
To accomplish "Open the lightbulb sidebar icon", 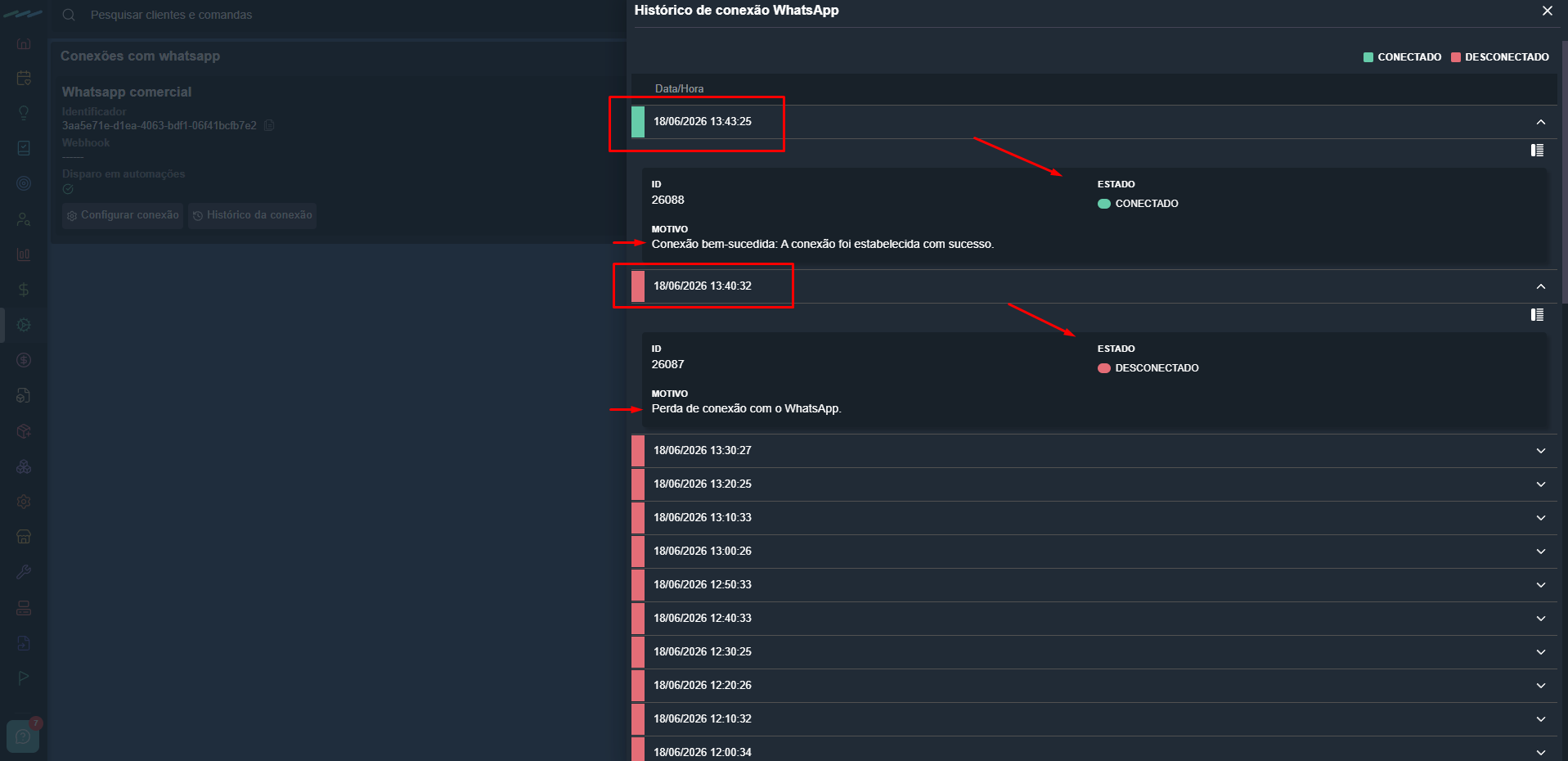I will [x=24, y=113].
